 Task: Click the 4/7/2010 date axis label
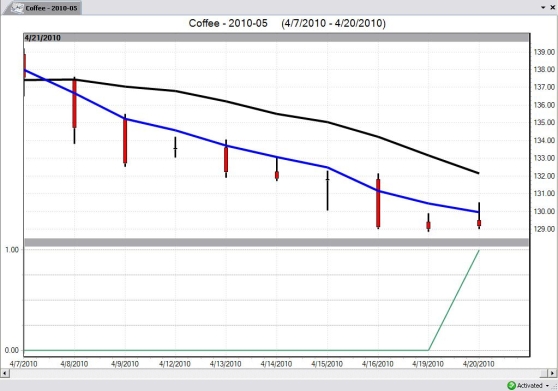click(23, 364)
